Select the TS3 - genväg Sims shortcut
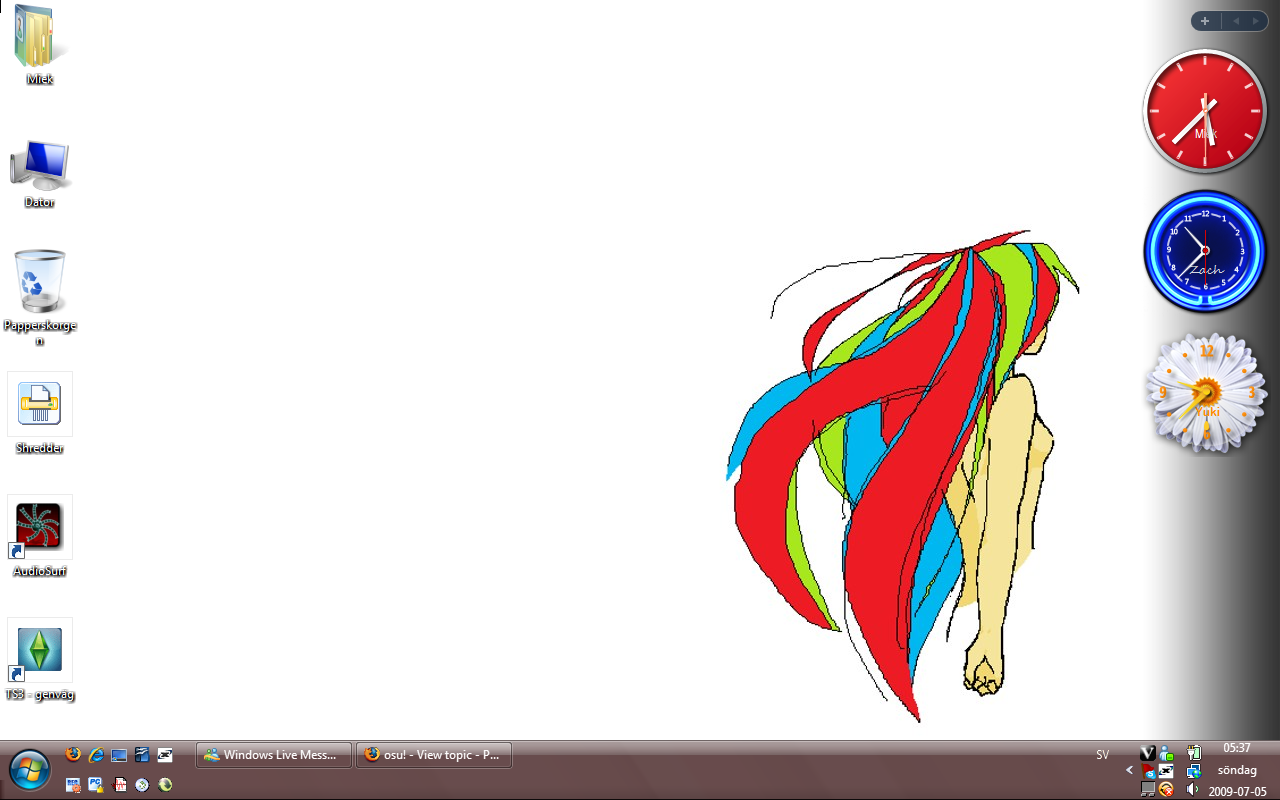 point(40,659)
